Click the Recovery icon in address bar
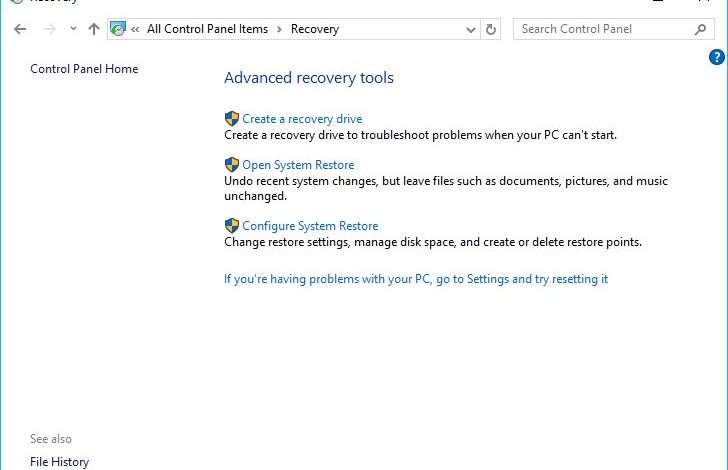 coord(118,29)
